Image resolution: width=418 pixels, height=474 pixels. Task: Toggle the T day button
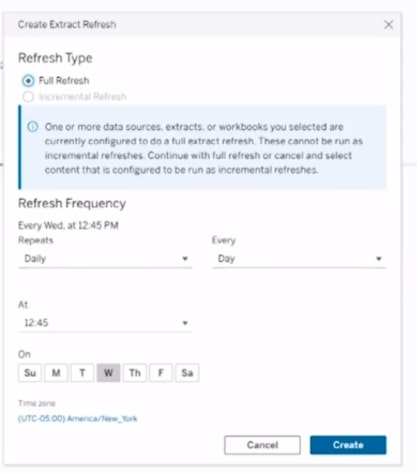[x=82, y=373]
